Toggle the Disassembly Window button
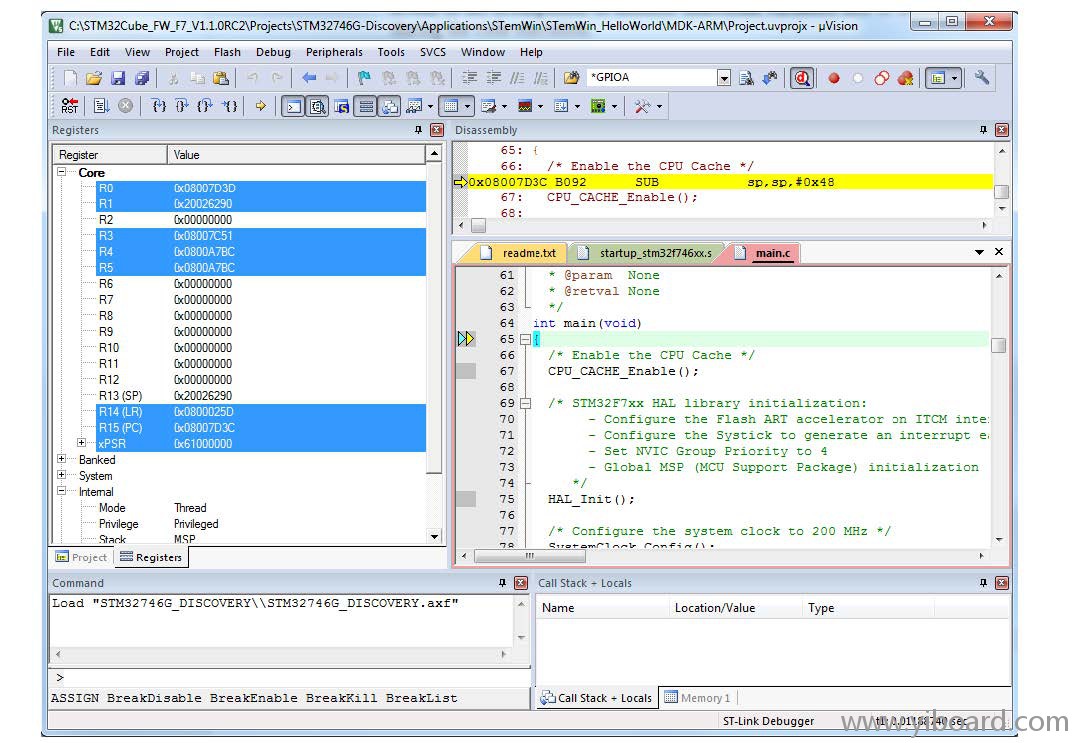This screenshot has height=743, width=1072. [317, 106]
